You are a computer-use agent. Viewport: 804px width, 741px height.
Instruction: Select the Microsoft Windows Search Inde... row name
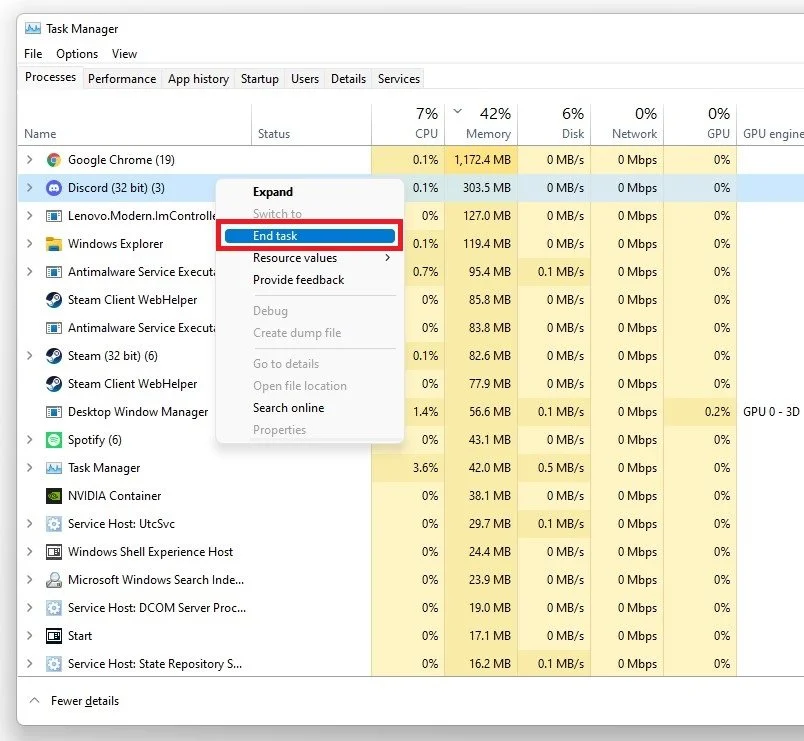click(x=156, y=580)
